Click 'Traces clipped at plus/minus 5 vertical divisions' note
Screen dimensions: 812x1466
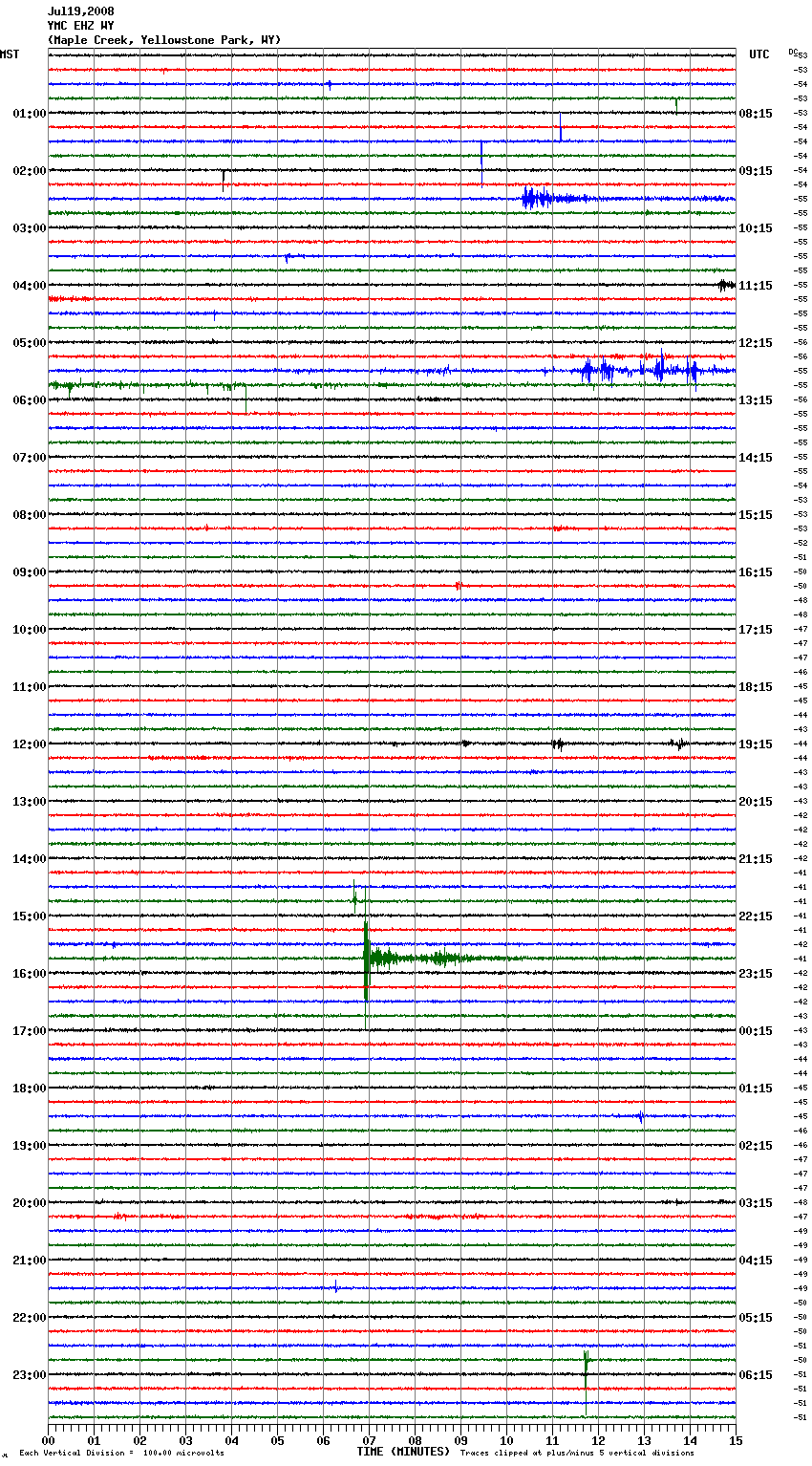(x=577, y=1453)
